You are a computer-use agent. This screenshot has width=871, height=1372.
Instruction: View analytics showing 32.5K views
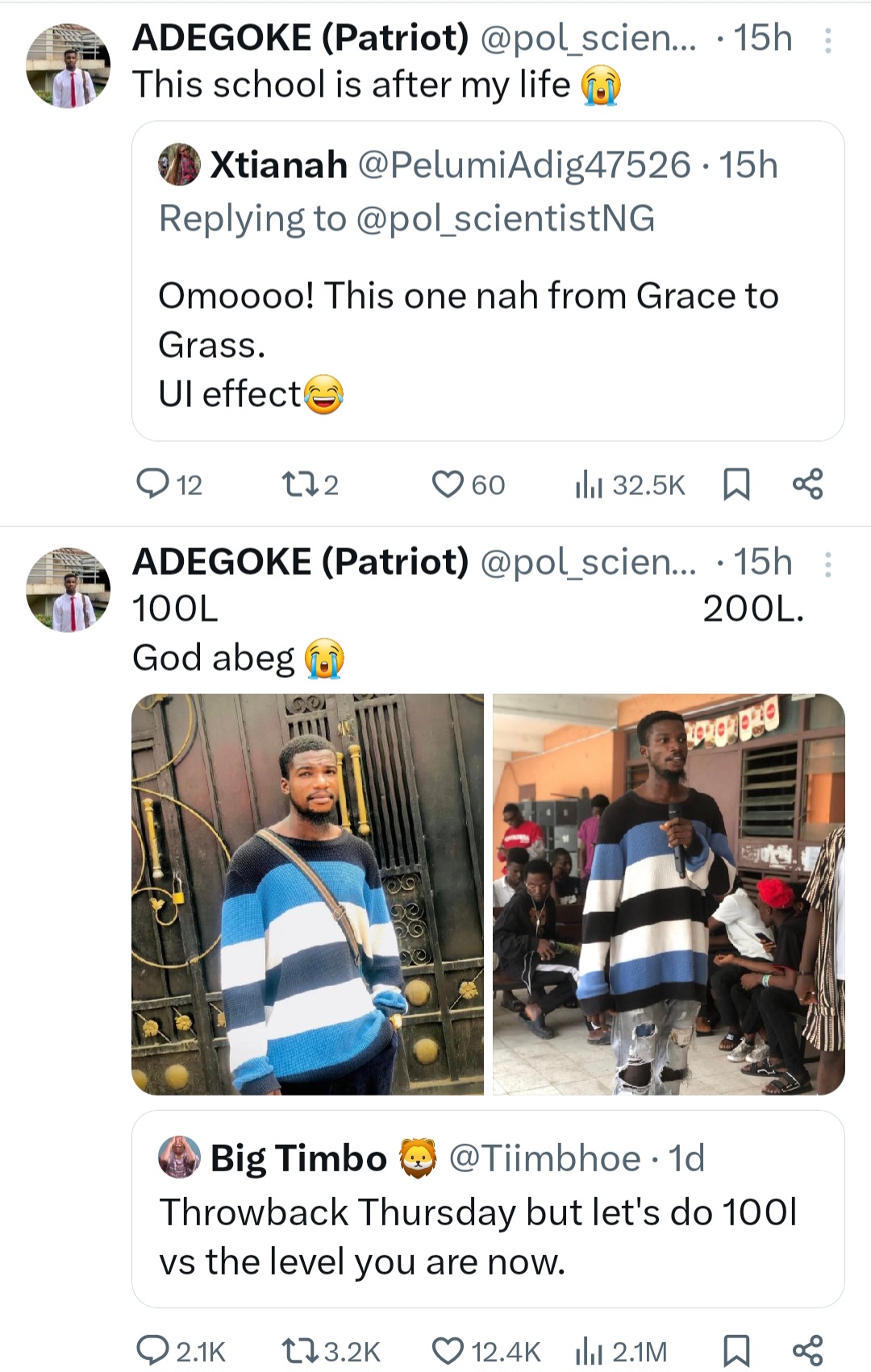tap(590, 484)
